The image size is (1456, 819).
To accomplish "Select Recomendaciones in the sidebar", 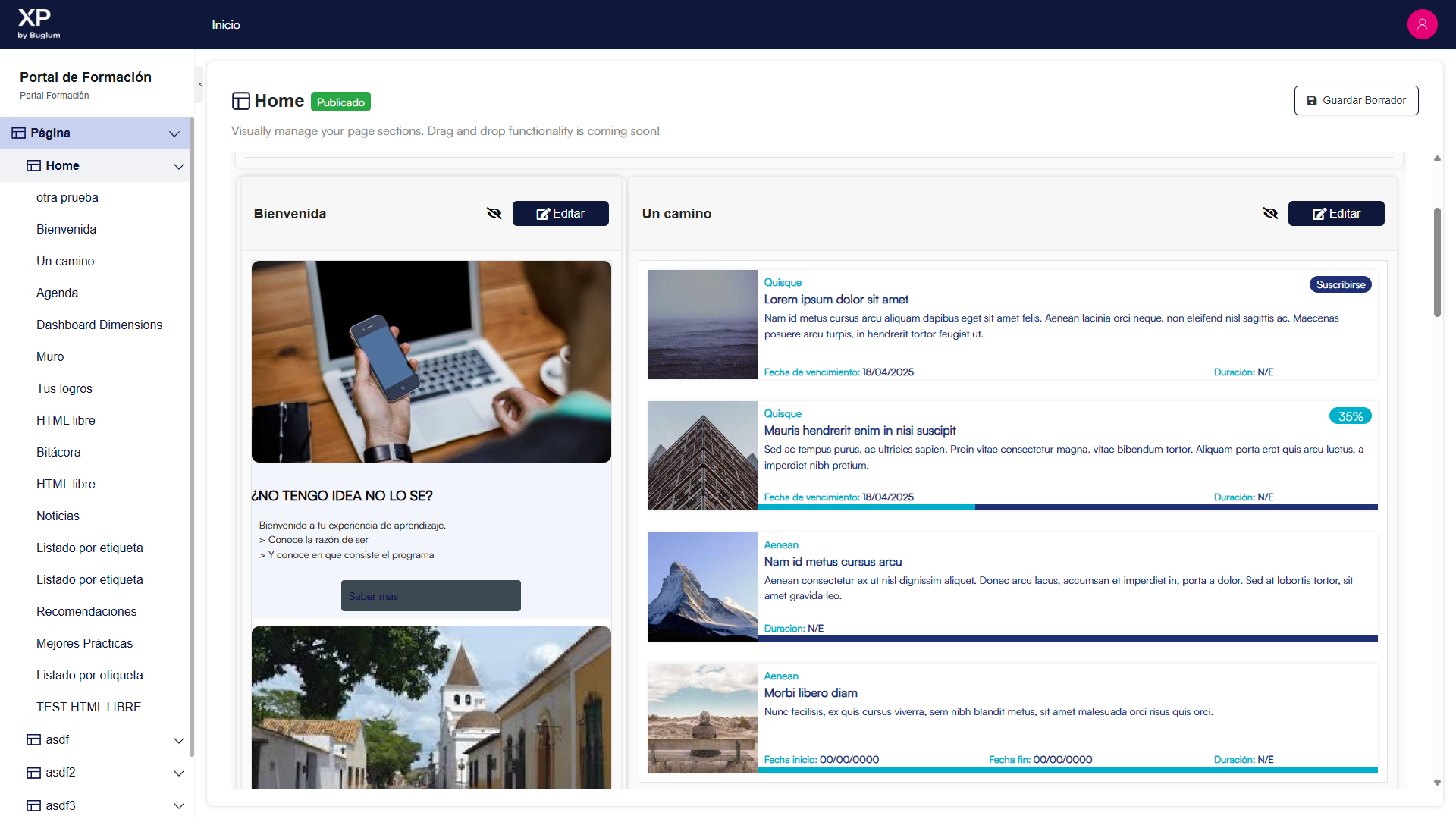I will click(x=86, y=612).
